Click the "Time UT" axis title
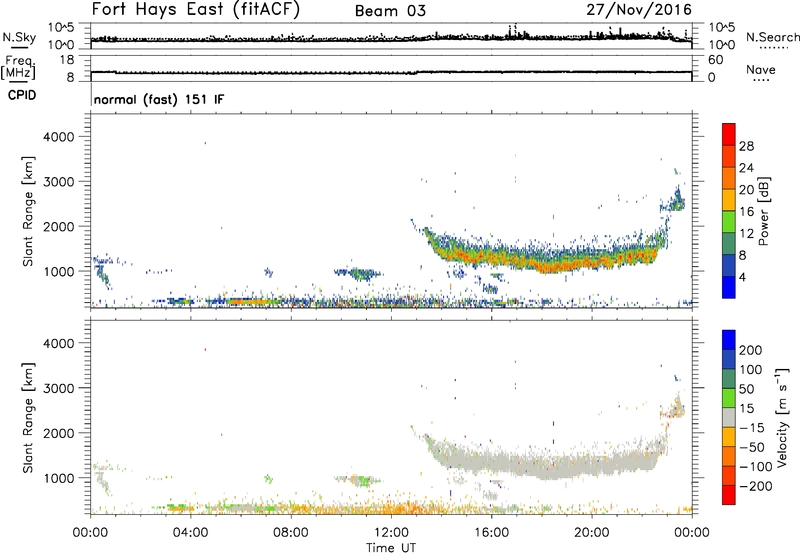The width and height of the screenshot is (800, 554). pyautogui.click(x=391, y=547)
